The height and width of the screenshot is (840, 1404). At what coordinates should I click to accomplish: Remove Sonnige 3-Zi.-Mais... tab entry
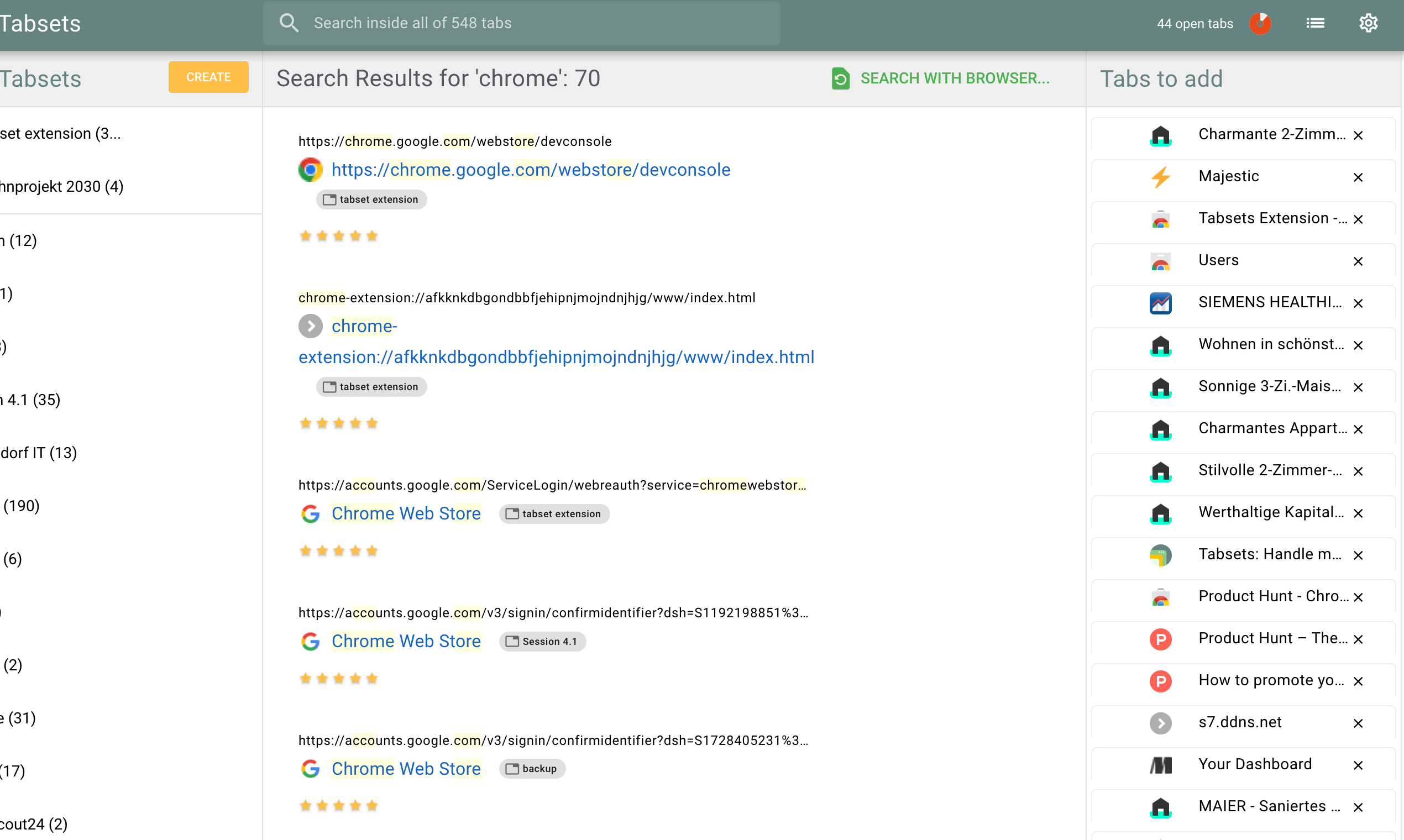(x=1358, y=387)
